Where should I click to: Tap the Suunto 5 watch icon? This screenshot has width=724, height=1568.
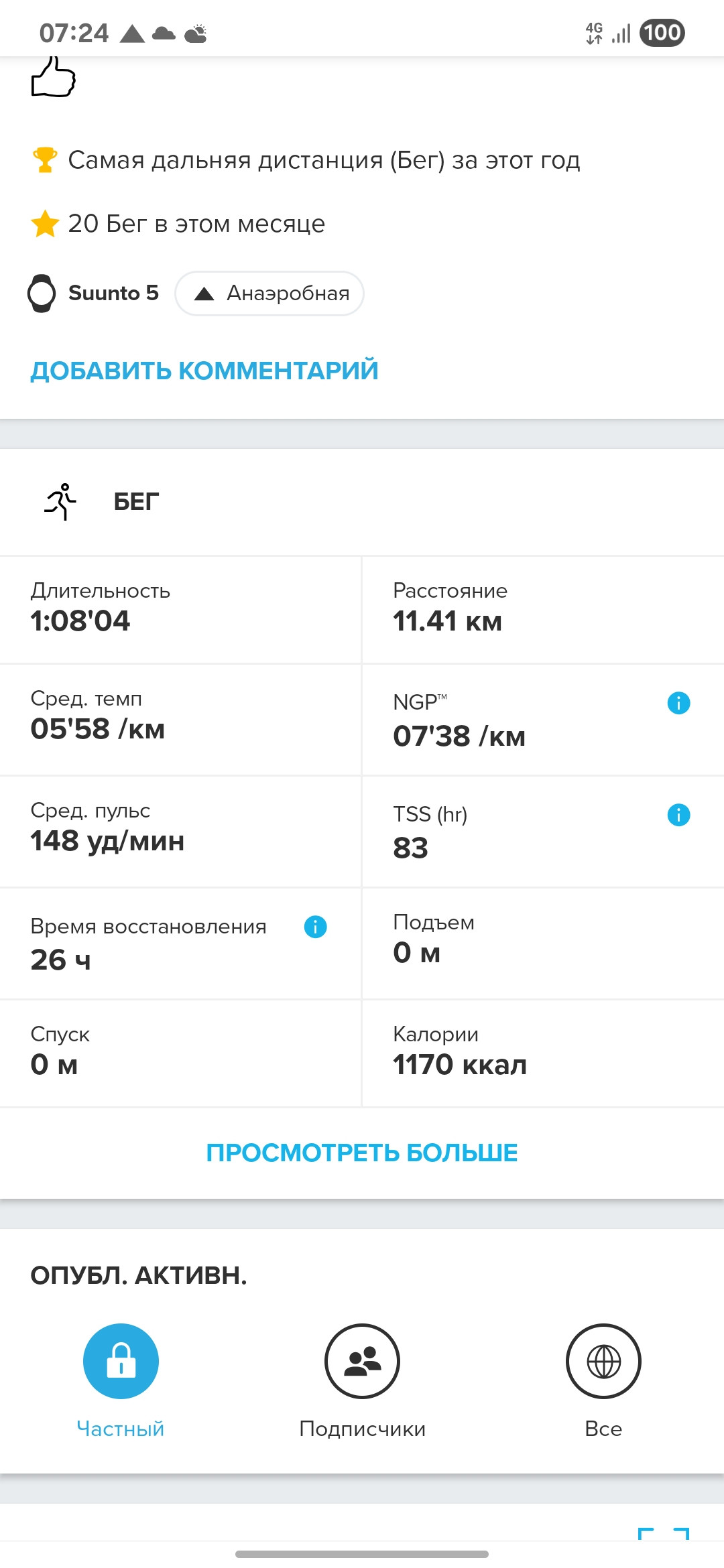click(x=42, y=293)
